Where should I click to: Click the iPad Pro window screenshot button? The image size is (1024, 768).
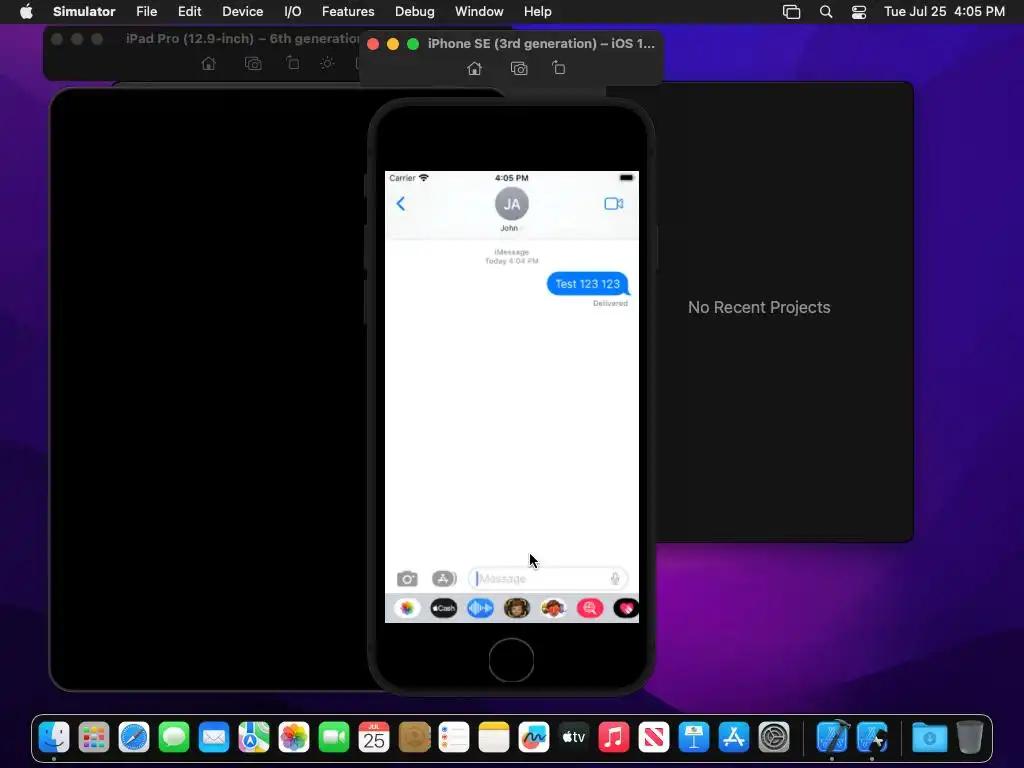[253, 63]
